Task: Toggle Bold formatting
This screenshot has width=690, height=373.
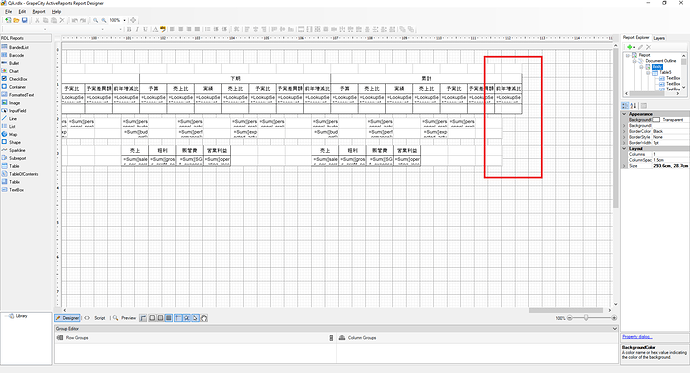Action: click(x=129, y=29)
